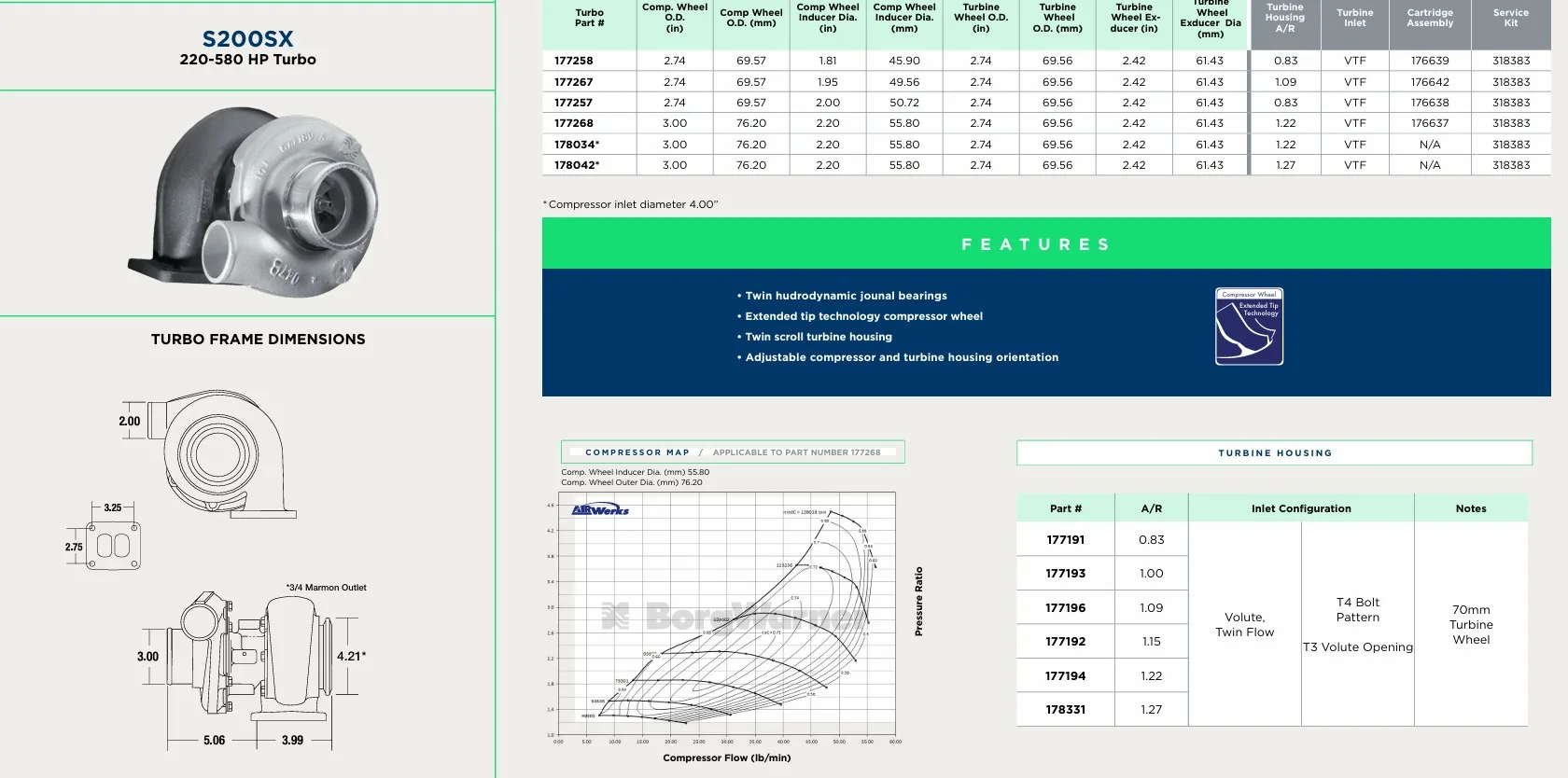Click the Extended Tip Technology compressor wheel icon
The height and width of the screenshot is (778, 1568).
(x=1249, y=326)
